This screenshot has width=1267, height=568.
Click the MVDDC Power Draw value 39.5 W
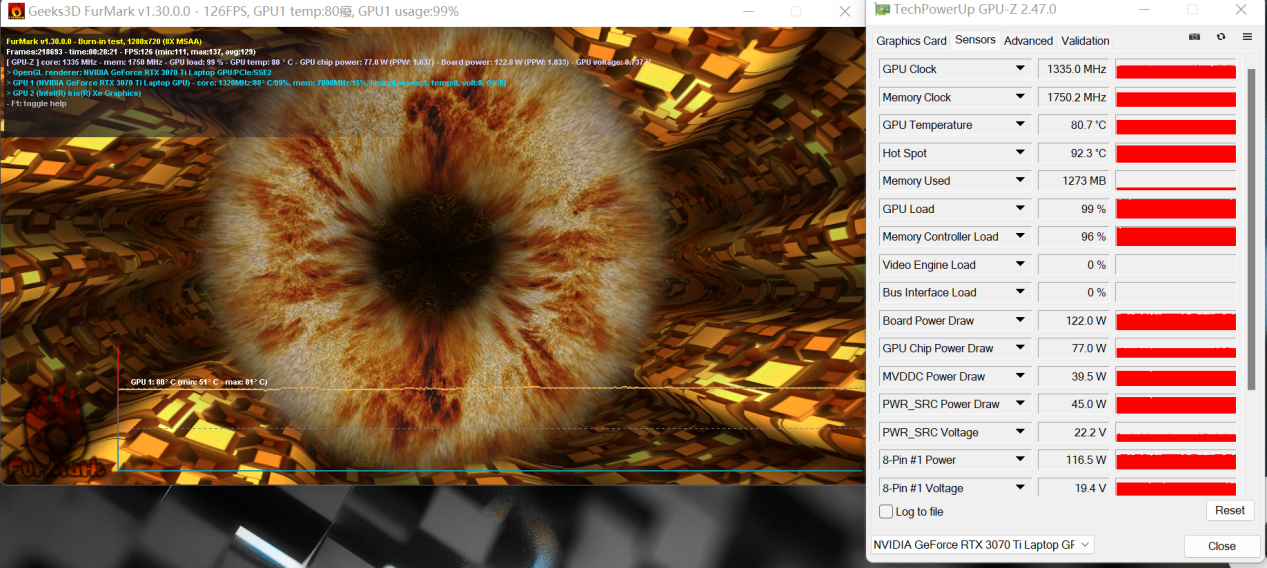click(x=1074, y=377)
